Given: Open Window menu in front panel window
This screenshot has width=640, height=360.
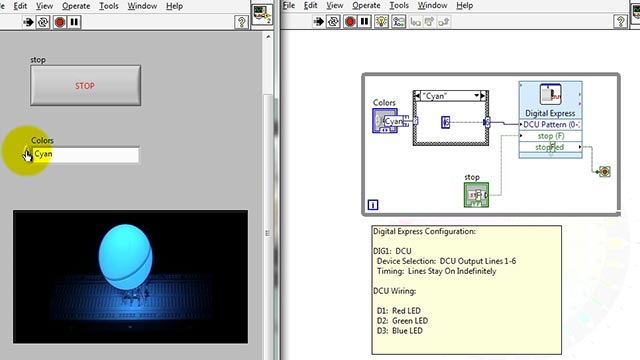Looking at the screenshot, I should coord(142,6).
